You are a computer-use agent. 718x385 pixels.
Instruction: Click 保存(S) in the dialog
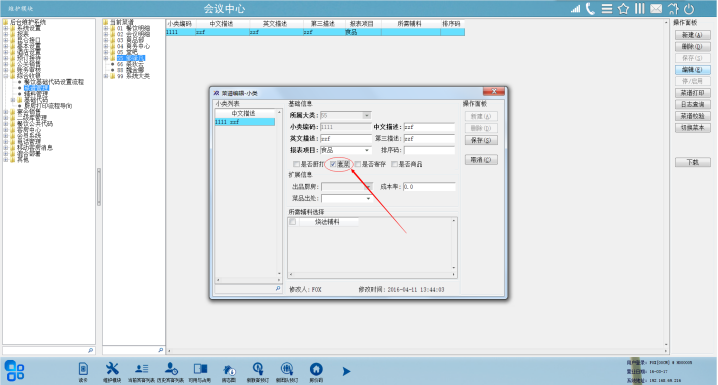[481, 140]
